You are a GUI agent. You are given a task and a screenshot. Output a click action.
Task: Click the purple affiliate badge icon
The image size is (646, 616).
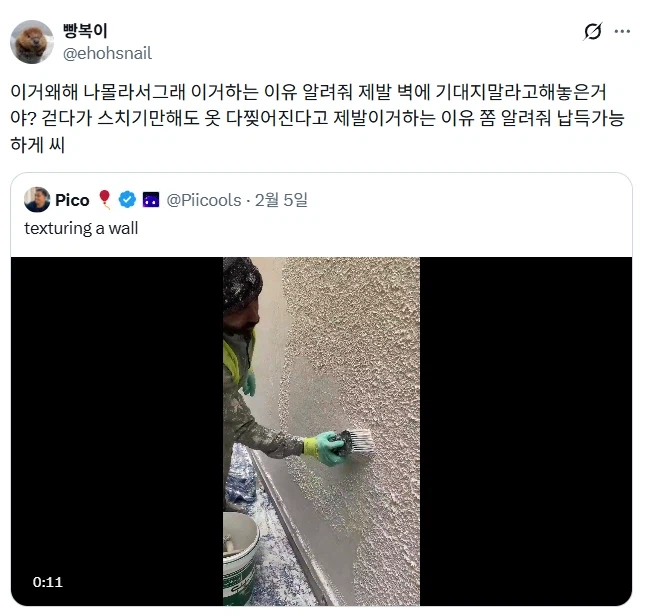(151, 200)
